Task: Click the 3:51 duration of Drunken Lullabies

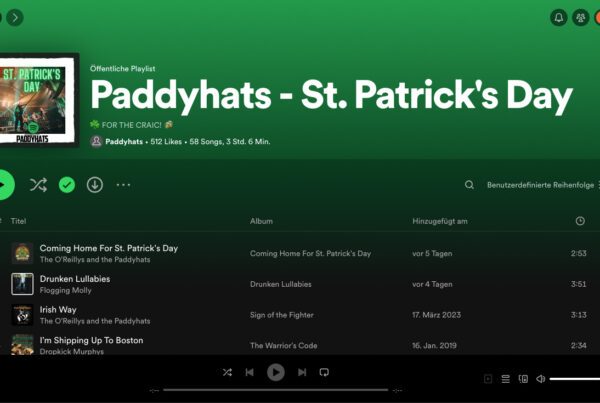Action: click(579, 284)
